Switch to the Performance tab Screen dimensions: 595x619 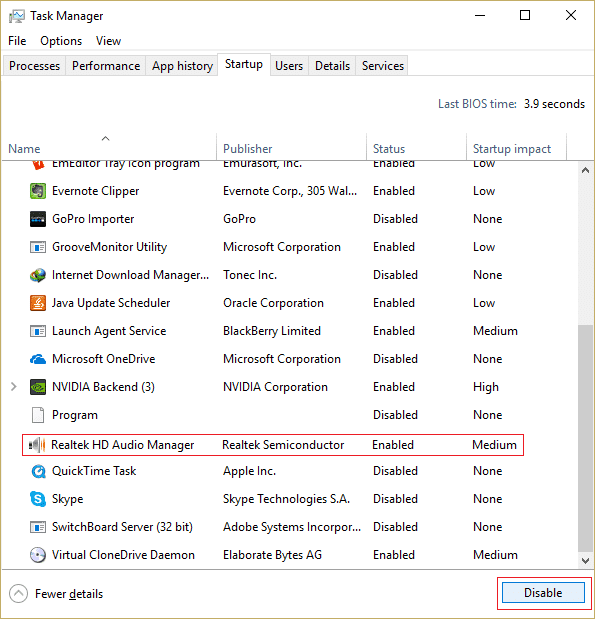[x=106, y=66]
